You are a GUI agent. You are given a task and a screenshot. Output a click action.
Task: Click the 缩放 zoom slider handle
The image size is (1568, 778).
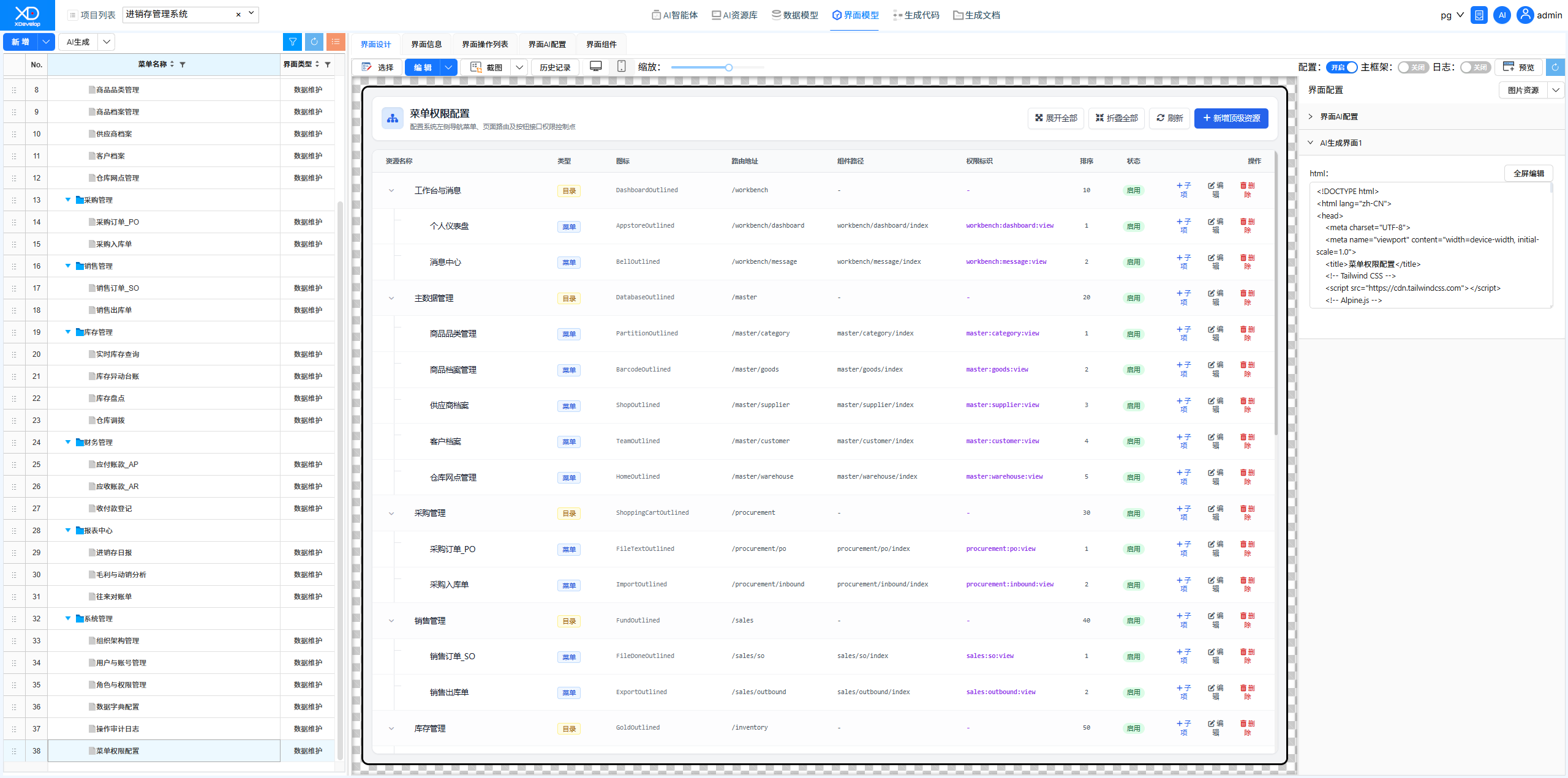(x=729, y=67)
